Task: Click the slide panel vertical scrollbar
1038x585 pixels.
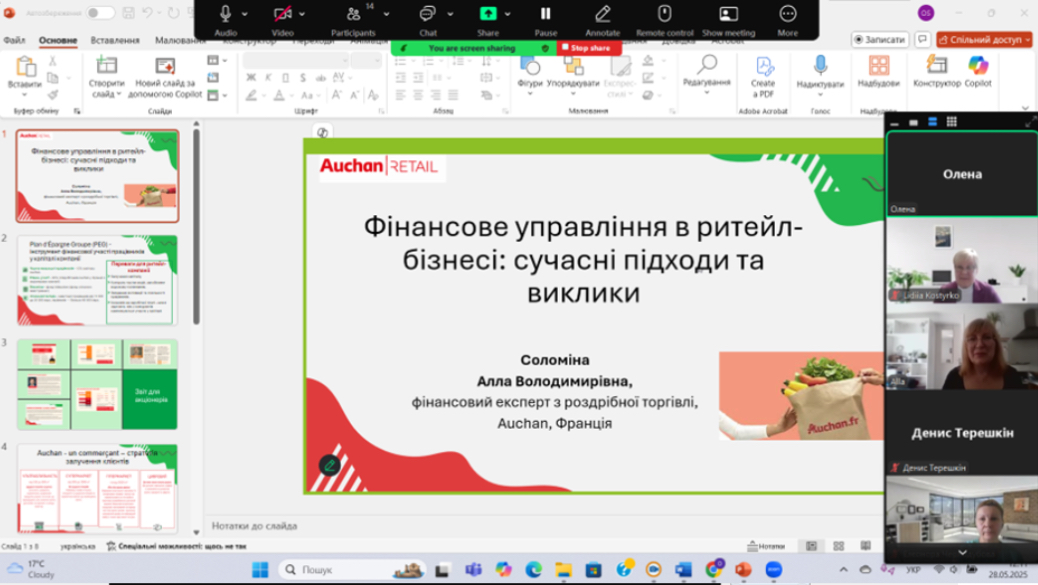Action: 196,226
